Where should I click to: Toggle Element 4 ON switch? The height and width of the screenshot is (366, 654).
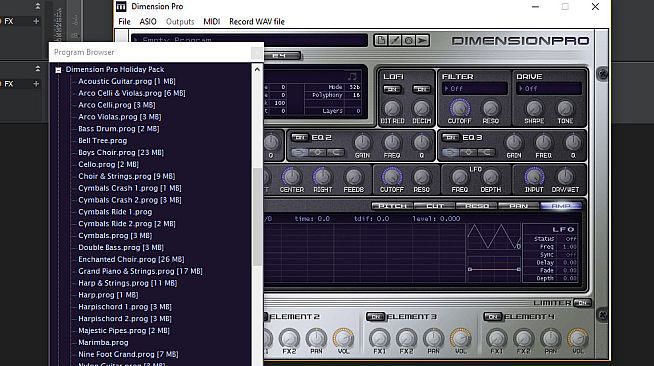(493, 317)
